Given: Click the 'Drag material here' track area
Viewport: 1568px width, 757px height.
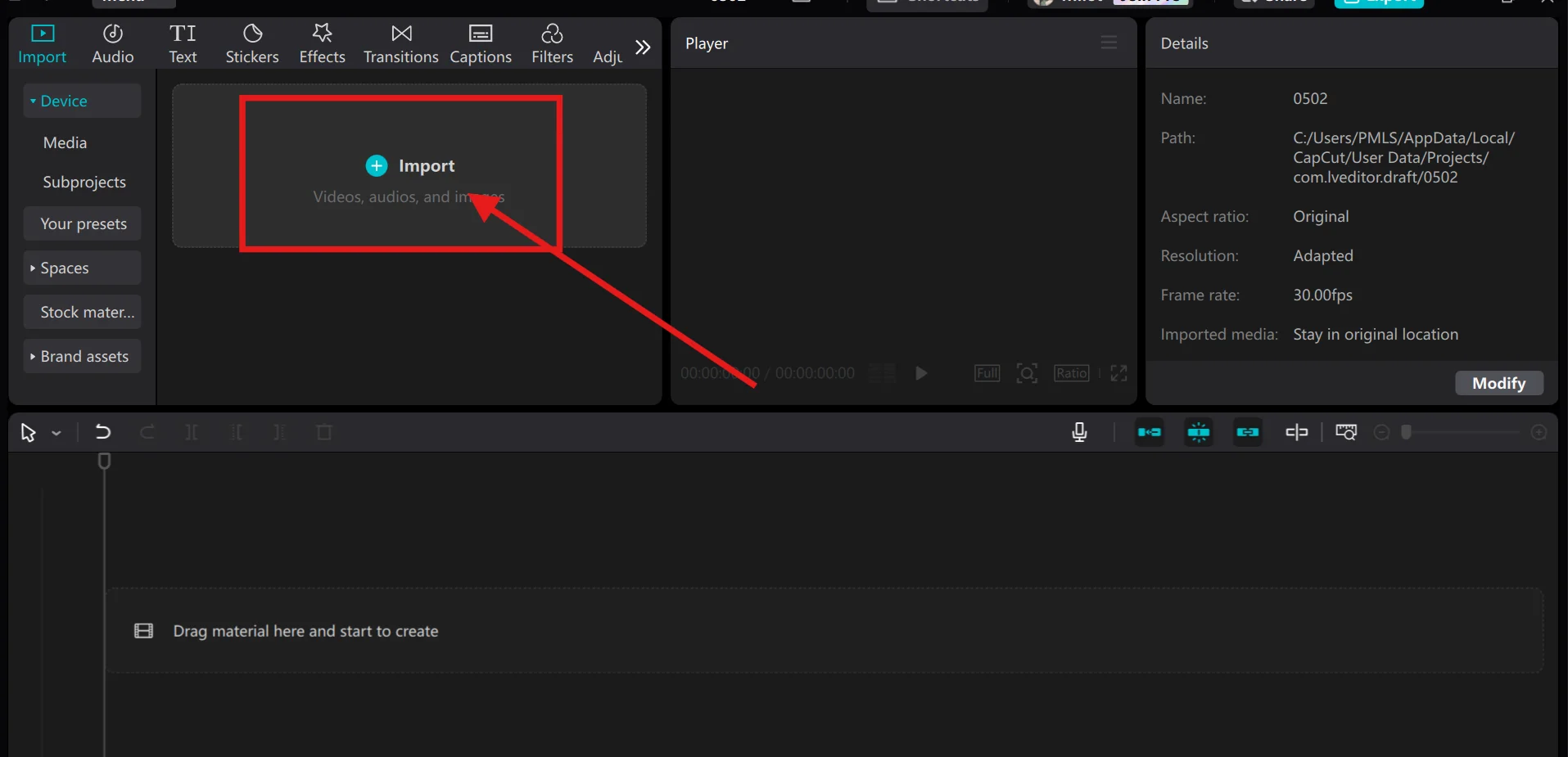Looking at the screenshot, I should 825,631.
